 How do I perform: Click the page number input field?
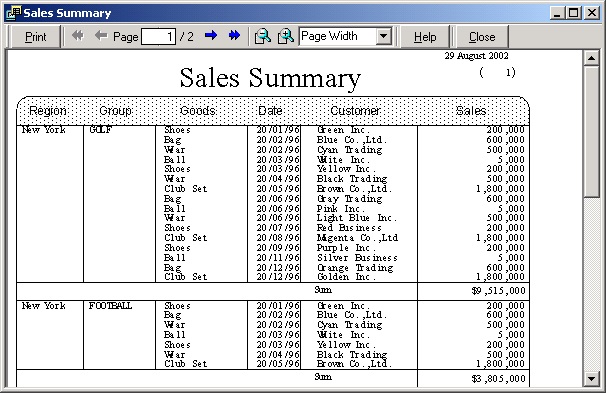coord(158,37)
